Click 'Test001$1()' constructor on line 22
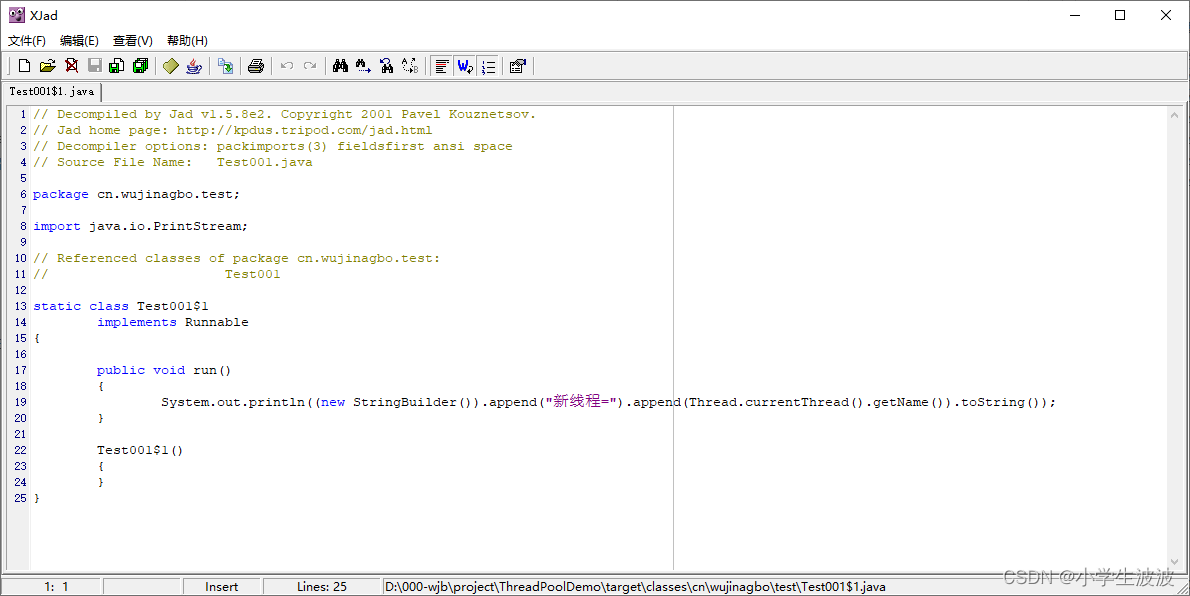 point(140,450)
